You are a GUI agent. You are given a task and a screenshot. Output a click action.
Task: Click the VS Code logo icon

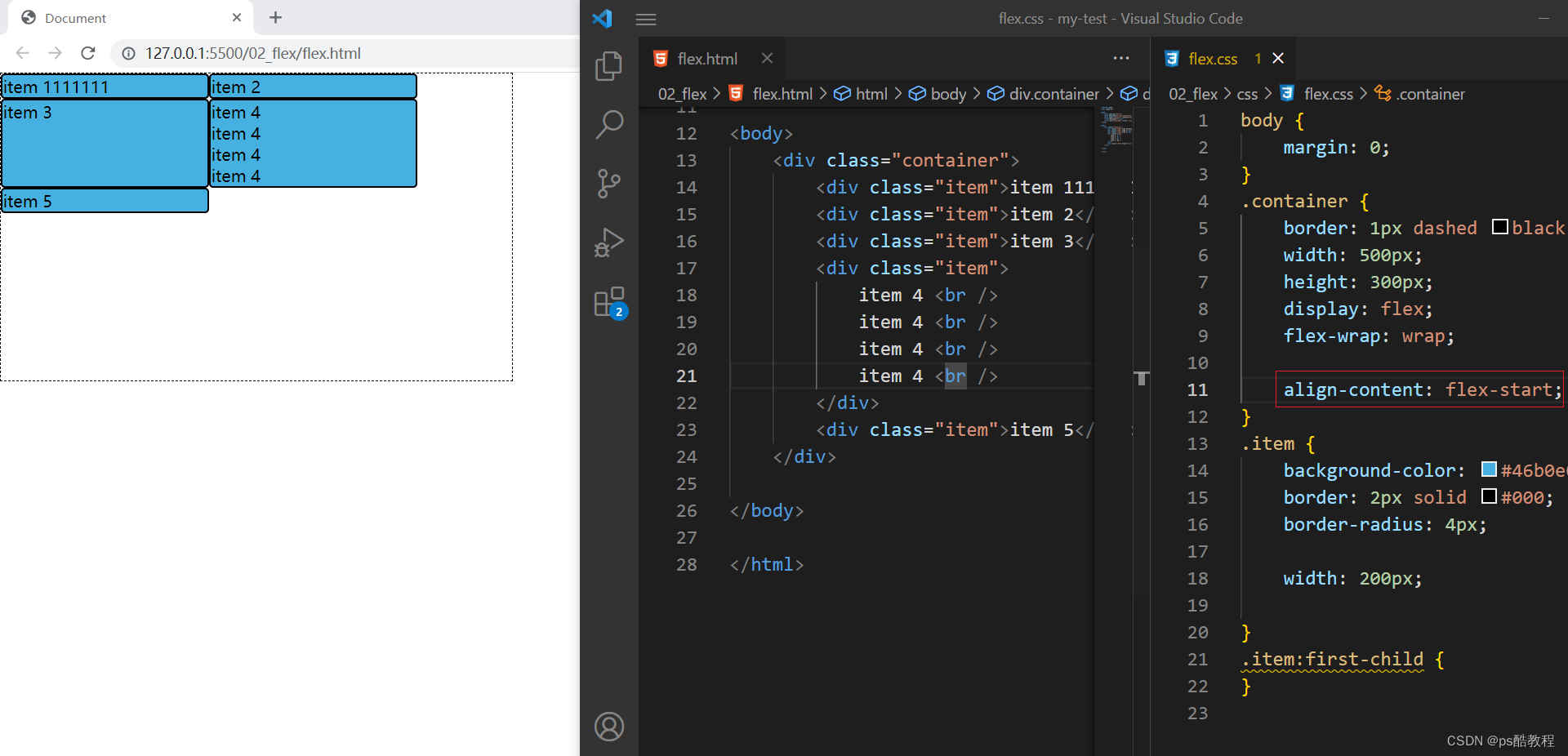[603, 18]
